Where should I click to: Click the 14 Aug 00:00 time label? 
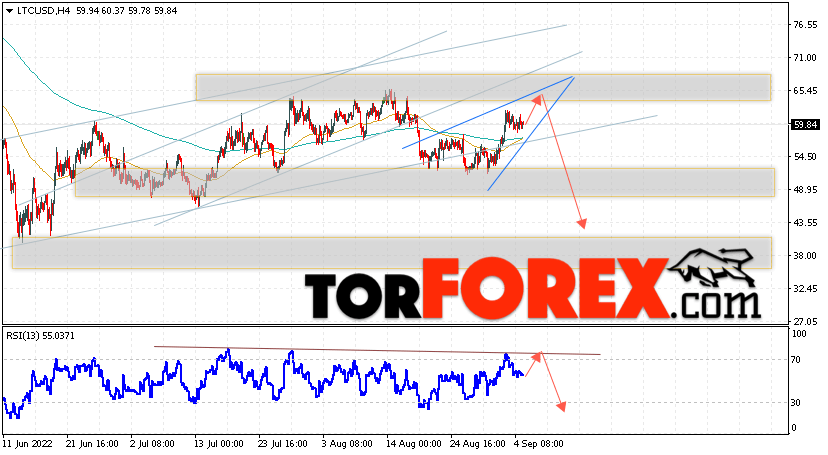pos(411,443)
